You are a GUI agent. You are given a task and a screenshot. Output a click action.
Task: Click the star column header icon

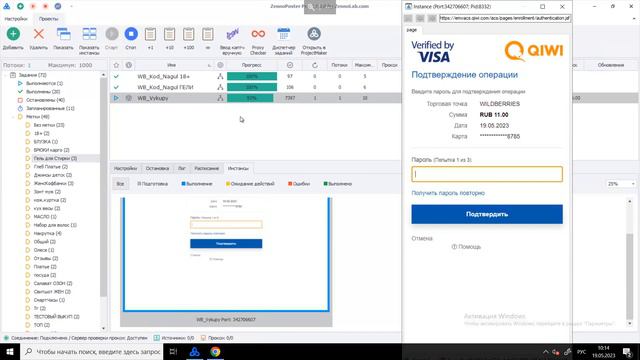(116, 65)
